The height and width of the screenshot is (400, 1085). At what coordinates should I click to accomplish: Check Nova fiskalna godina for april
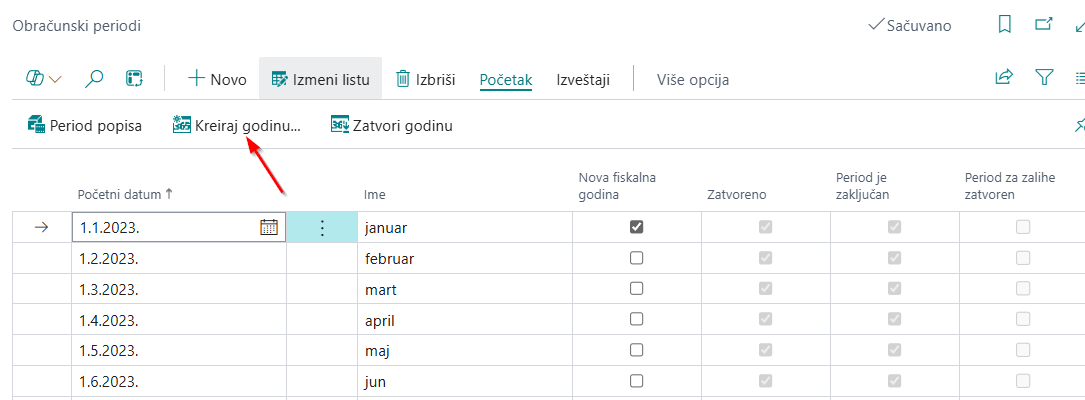pos(637,319)
